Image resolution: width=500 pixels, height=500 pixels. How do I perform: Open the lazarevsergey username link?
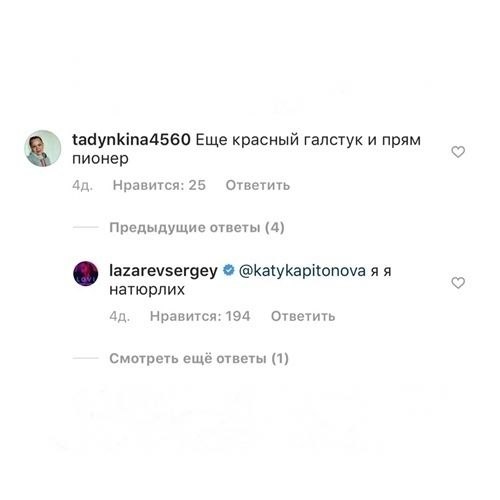coord(163,271)
